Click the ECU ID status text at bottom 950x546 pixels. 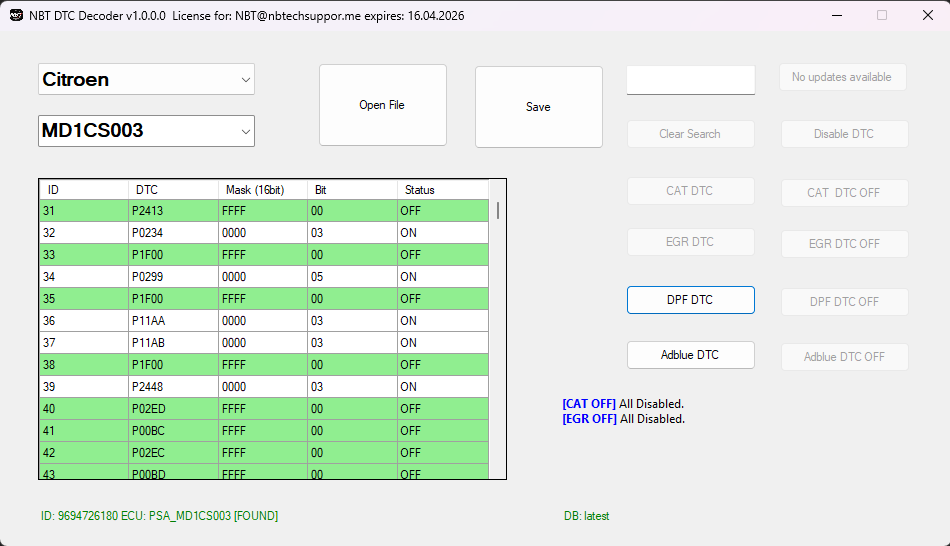coord(159,516)
